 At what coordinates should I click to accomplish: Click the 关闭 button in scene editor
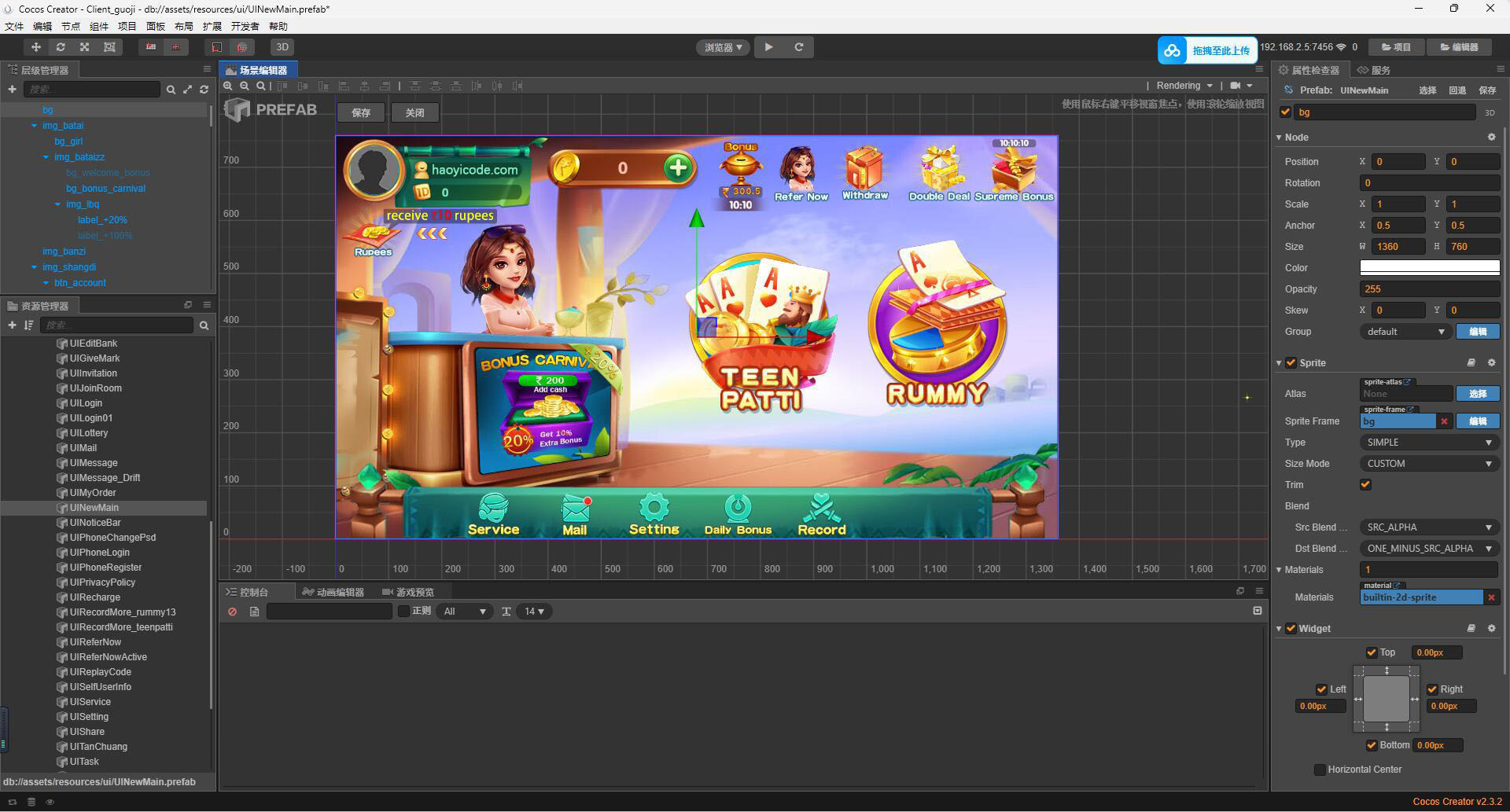tap(414, 112)
